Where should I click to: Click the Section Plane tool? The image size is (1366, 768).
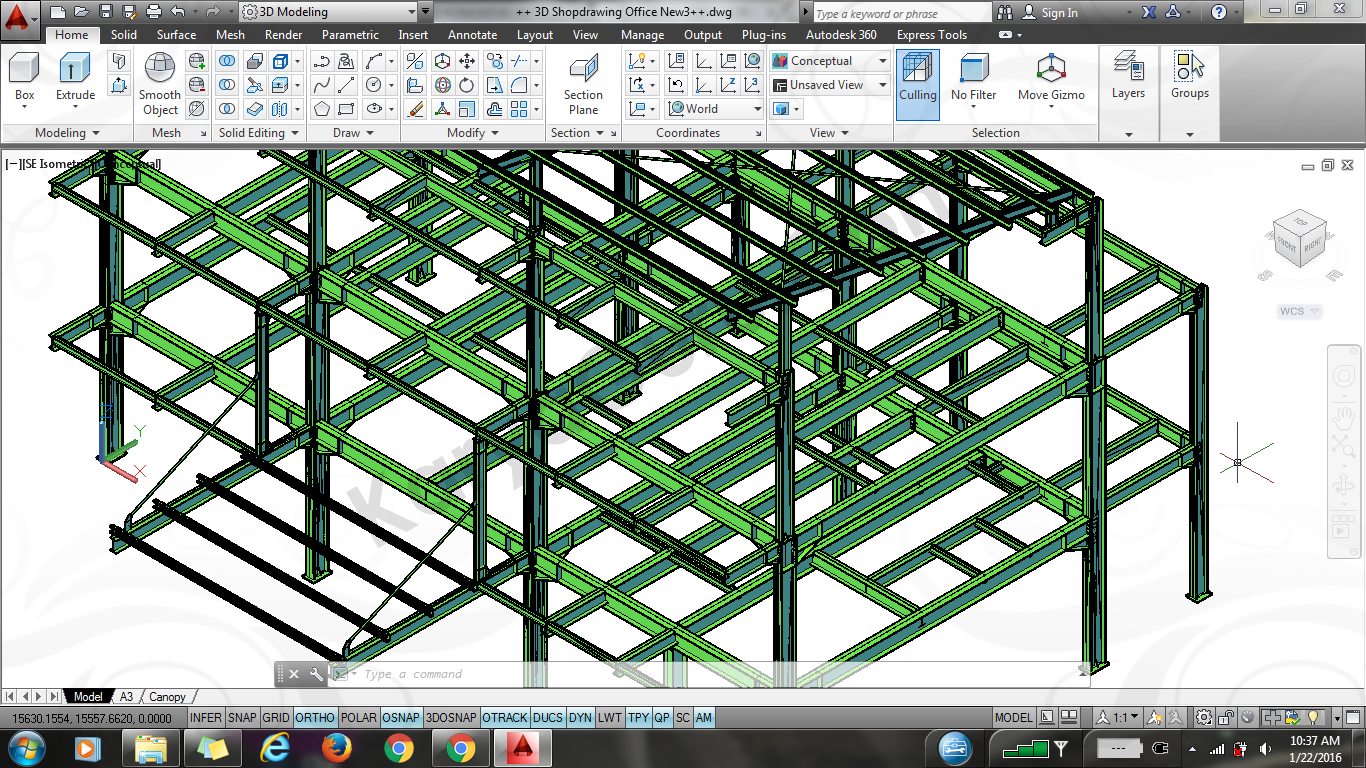pyautogui.click(x=583, y=70)
